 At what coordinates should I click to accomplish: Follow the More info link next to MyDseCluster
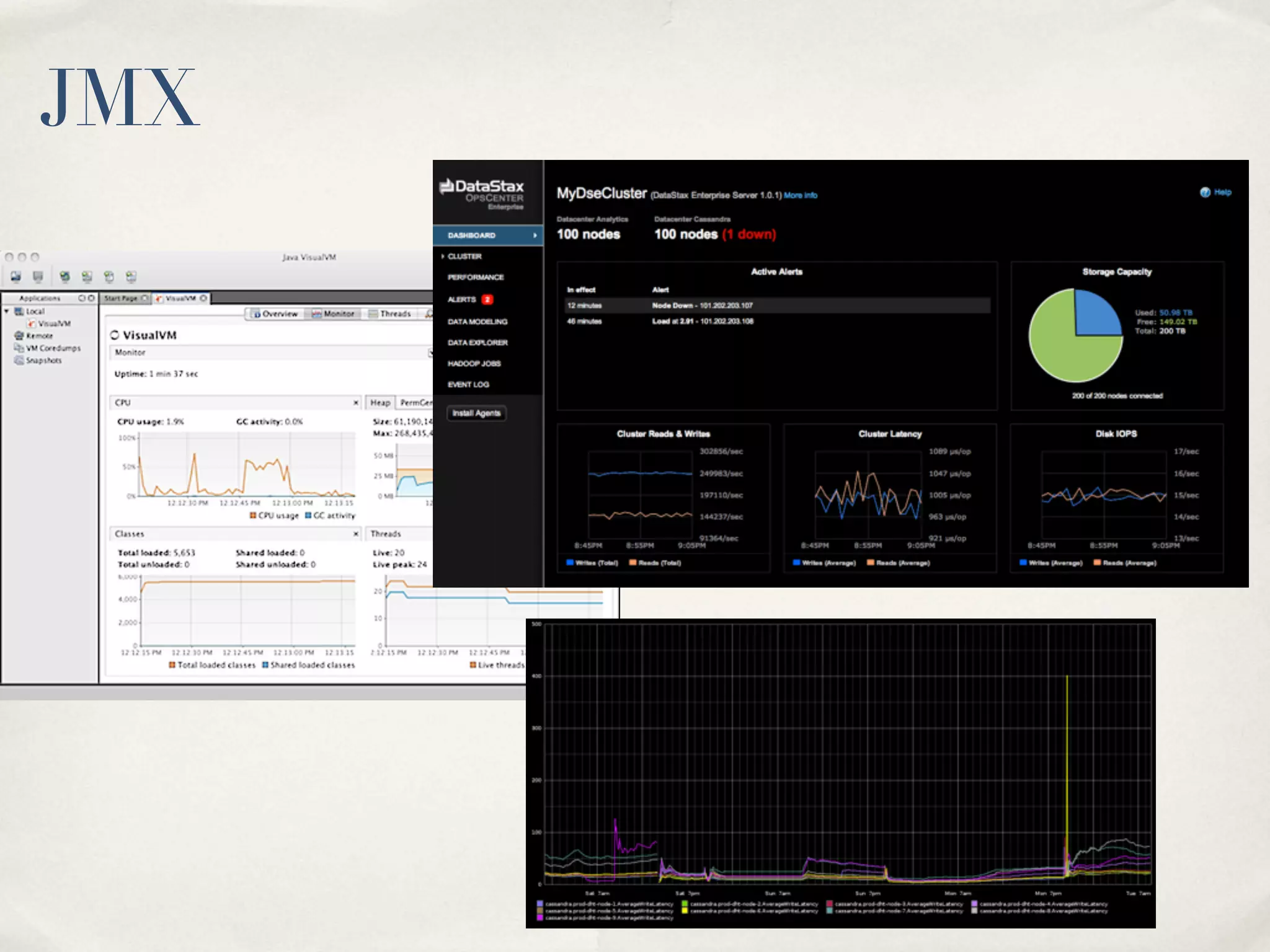point(801,195)
